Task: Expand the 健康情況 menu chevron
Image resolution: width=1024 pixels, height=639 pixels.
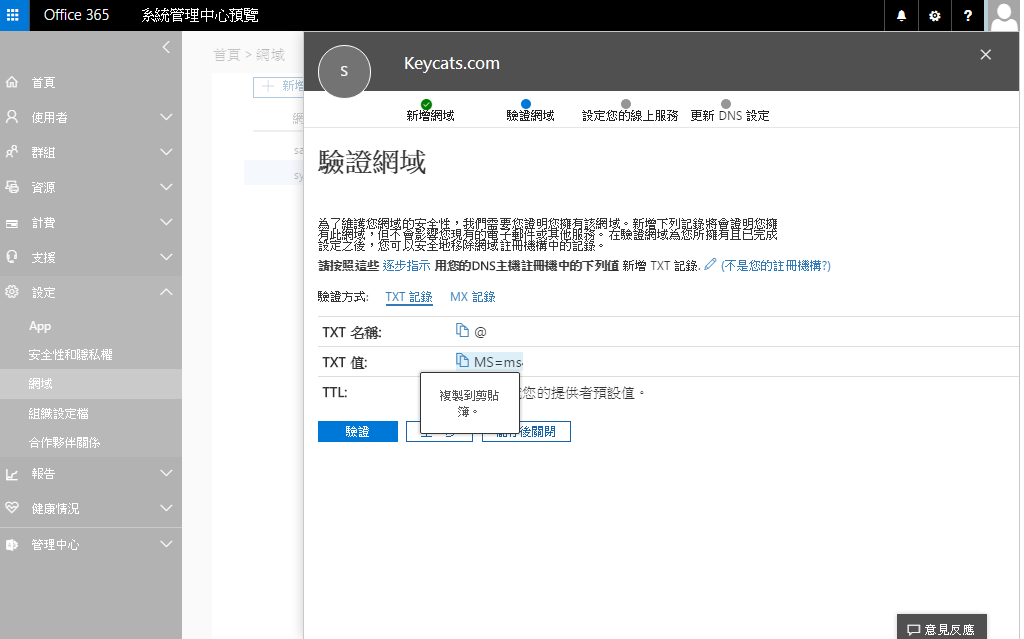Action: [x=166, y=508]
